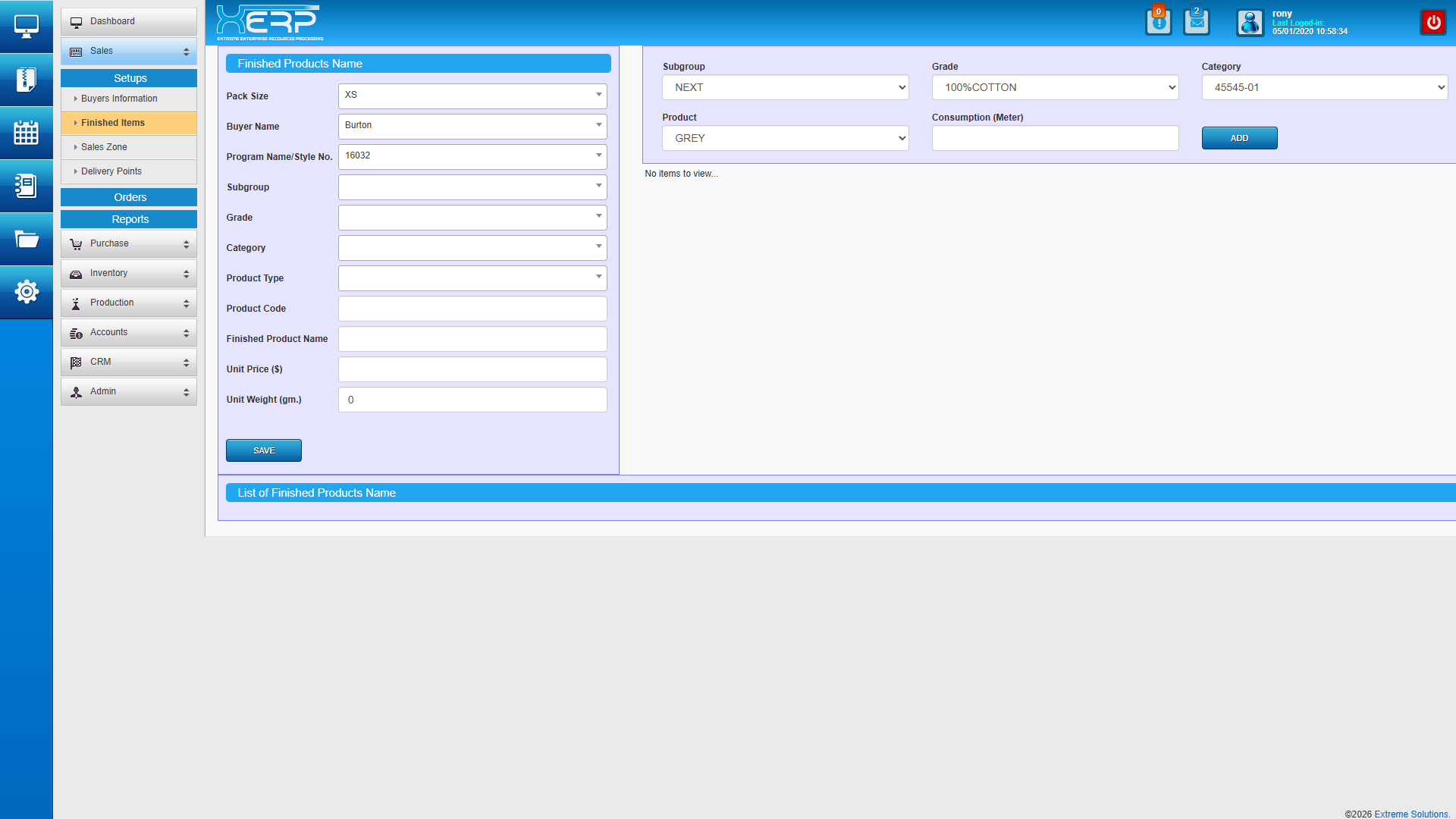
Task: Click the monitor icon in left sidebar
Action: [x=26, y=27]
